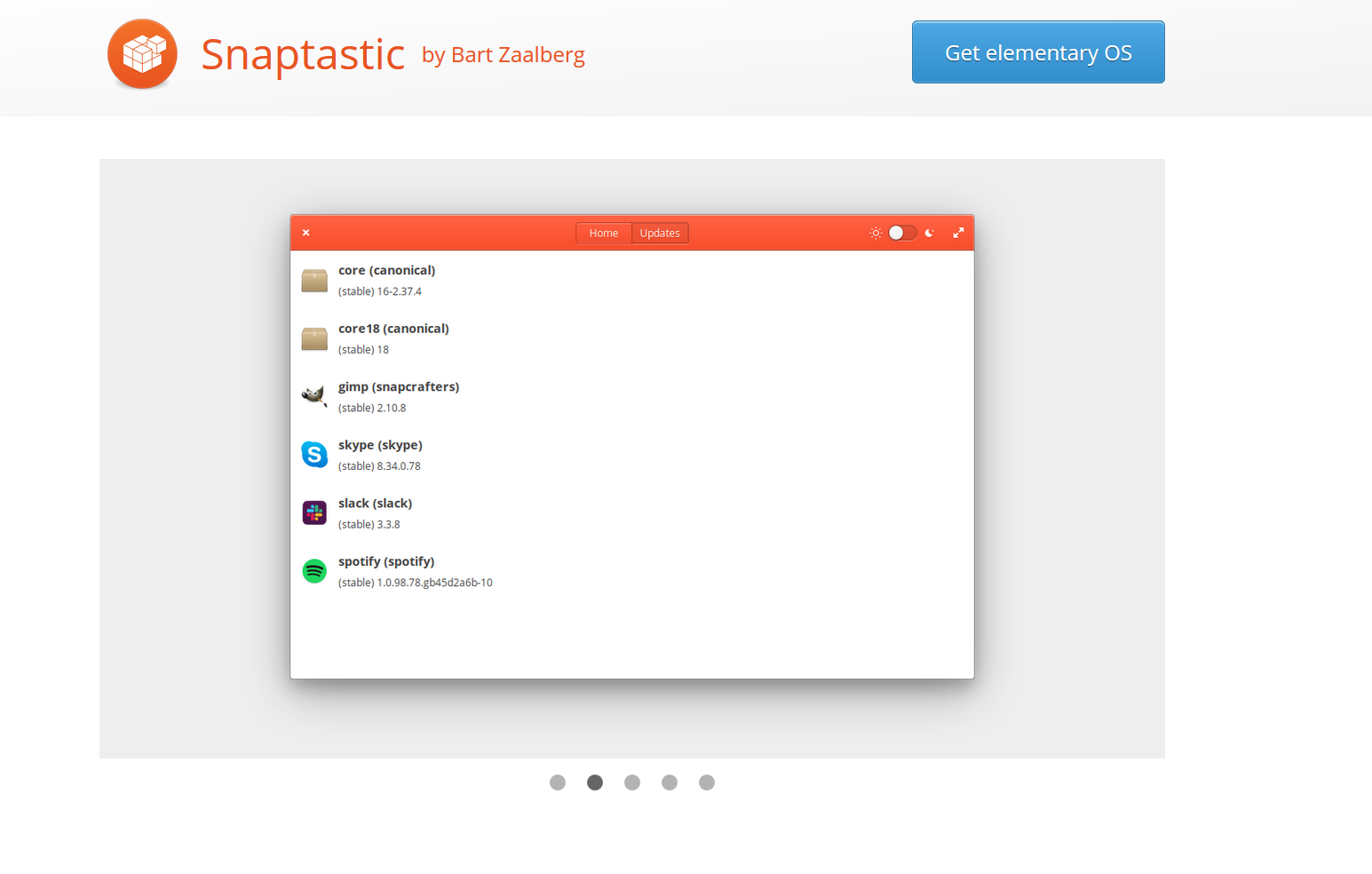Screen dimensions: 1372x874
Task: Select the spotify (spotify) row title
Action: click(386, 561)
